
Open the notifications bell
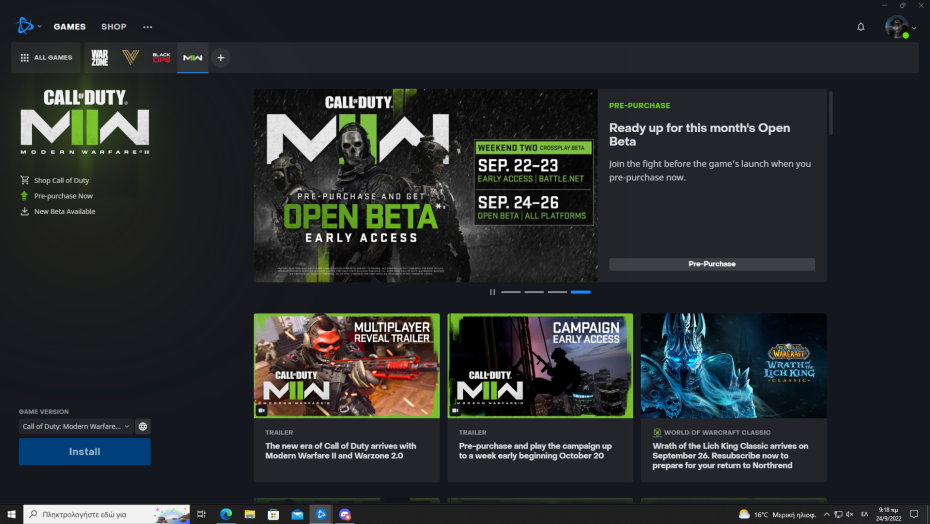(x=861, y=27)
